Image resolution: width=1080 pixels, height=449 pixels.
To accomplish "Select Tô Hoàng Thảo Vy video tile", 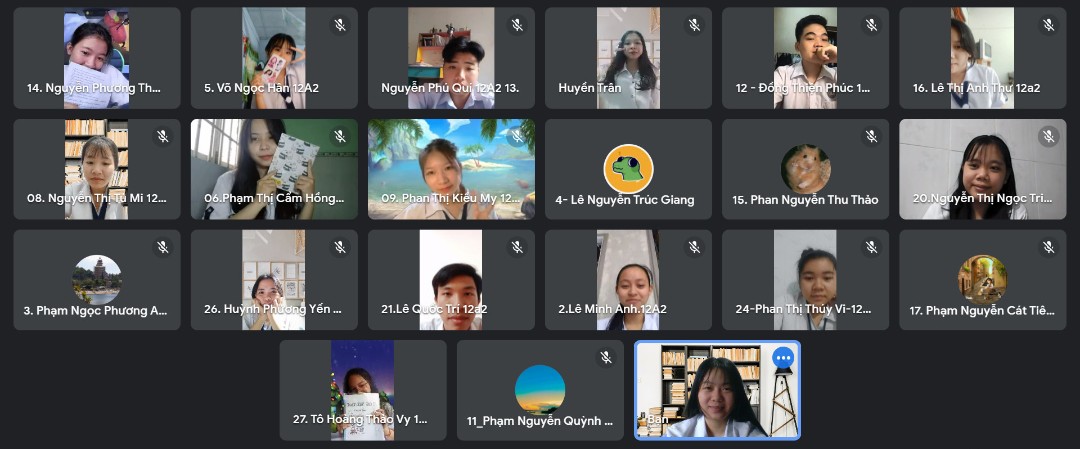I will click(363, 390).
